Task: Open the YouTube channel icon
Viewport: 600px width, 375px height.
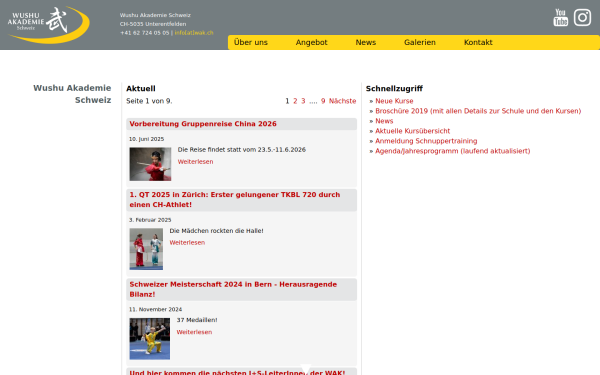Action: pyautogui.click(x=561, y=18)
